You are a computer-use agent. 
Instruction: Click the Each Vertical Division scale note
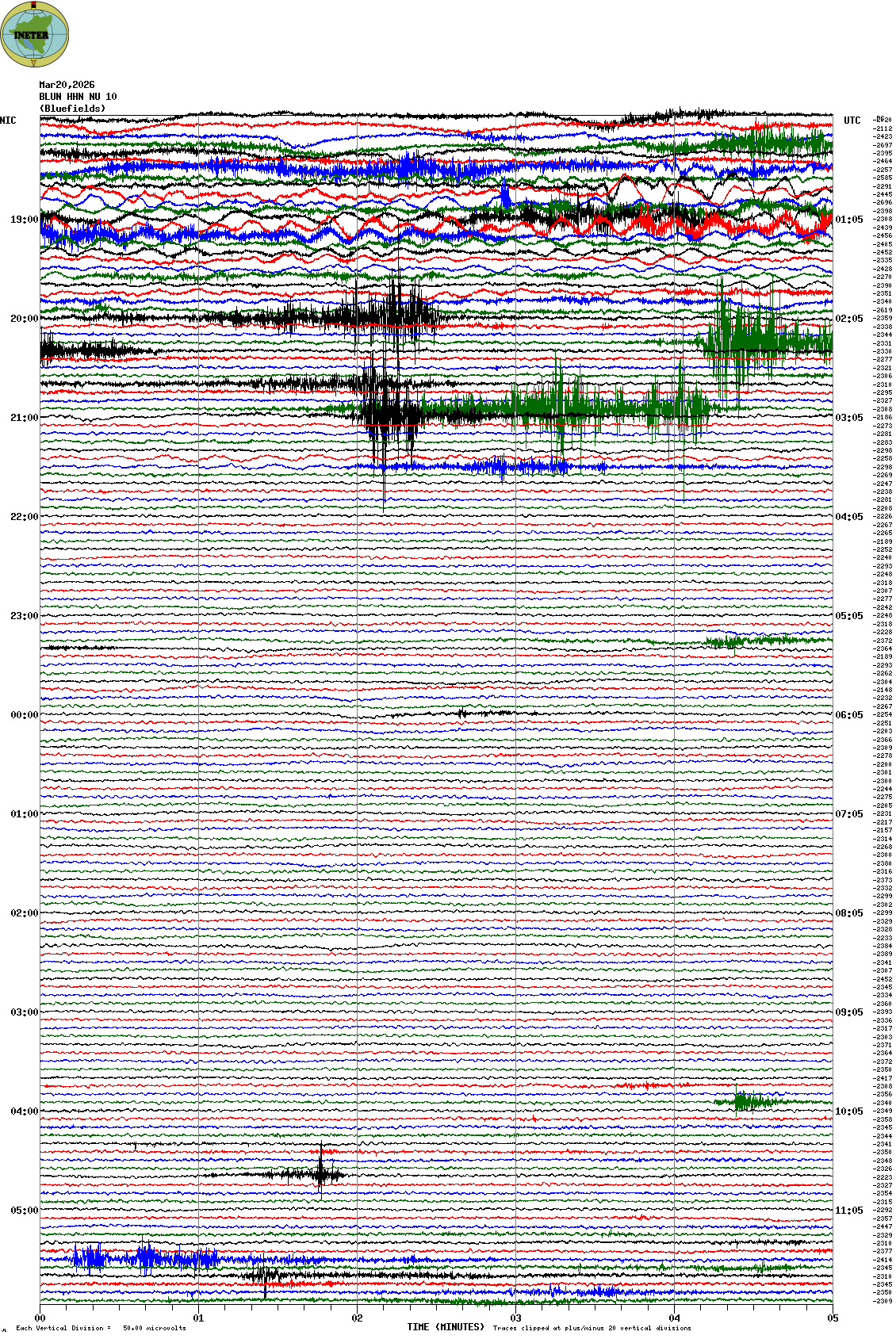pos(101,1328)
